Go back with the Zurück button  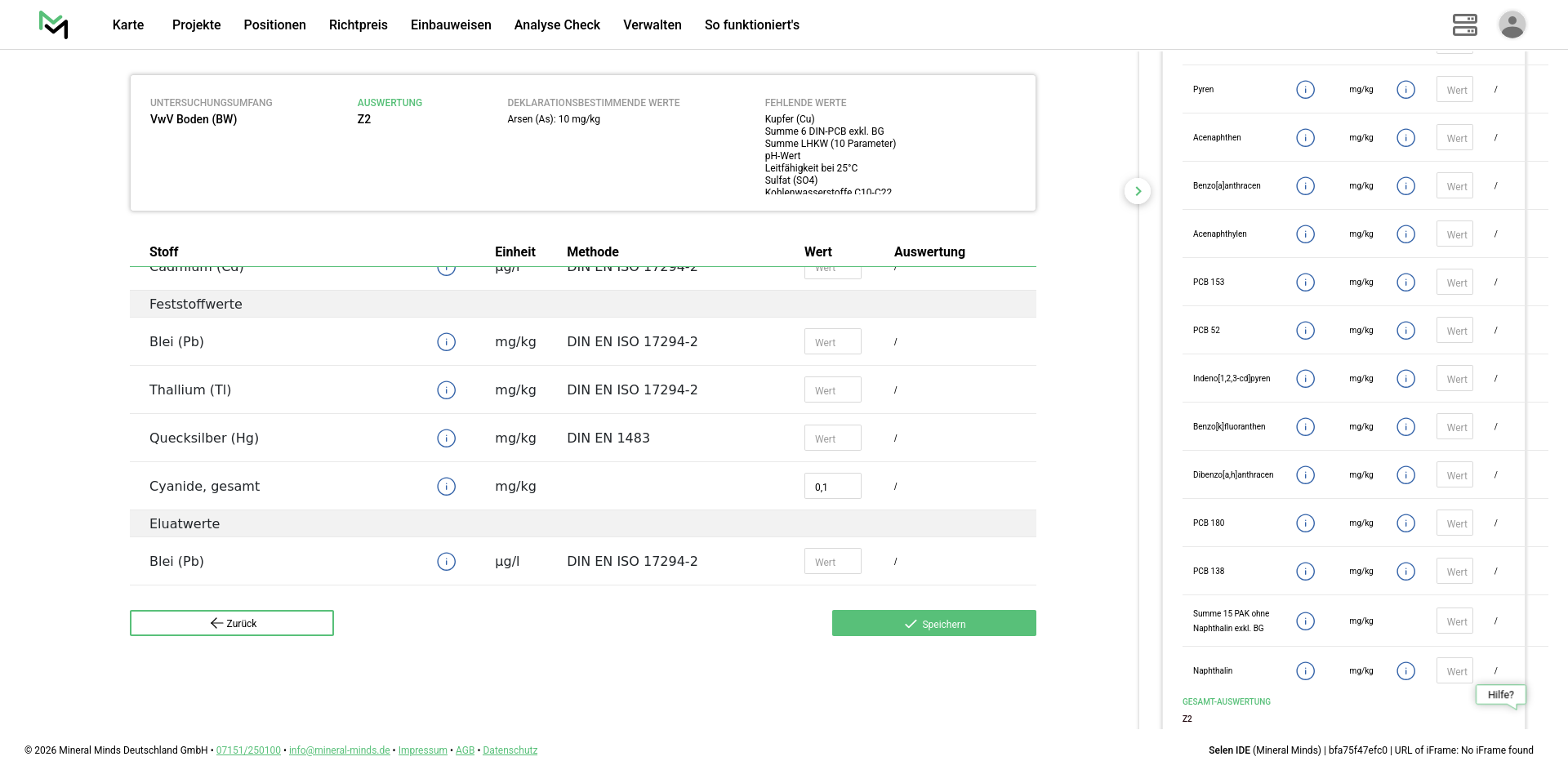click(x=232, y=623)
